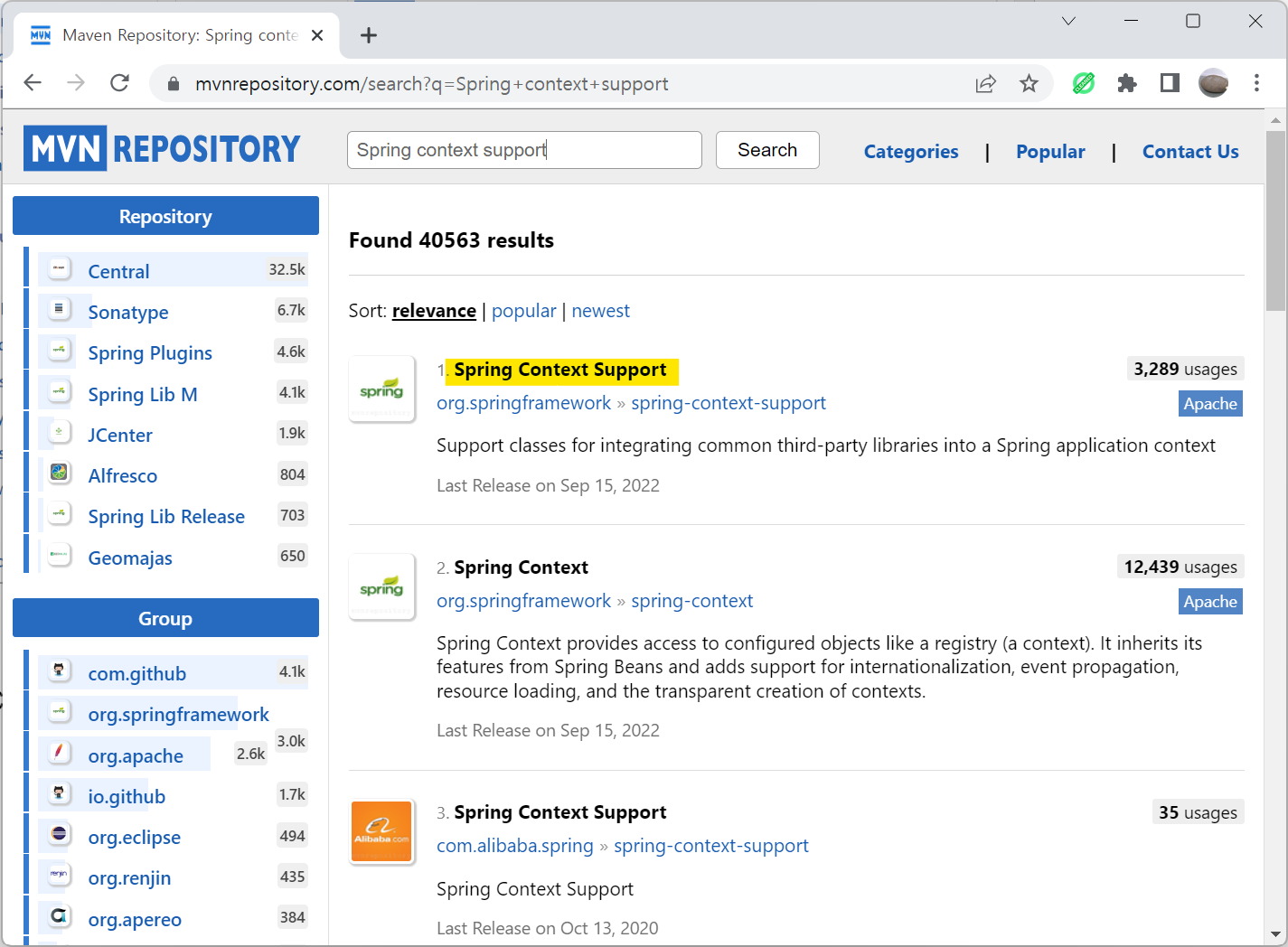
Task: Open first Spring Context Support result title
Action: 560,370
